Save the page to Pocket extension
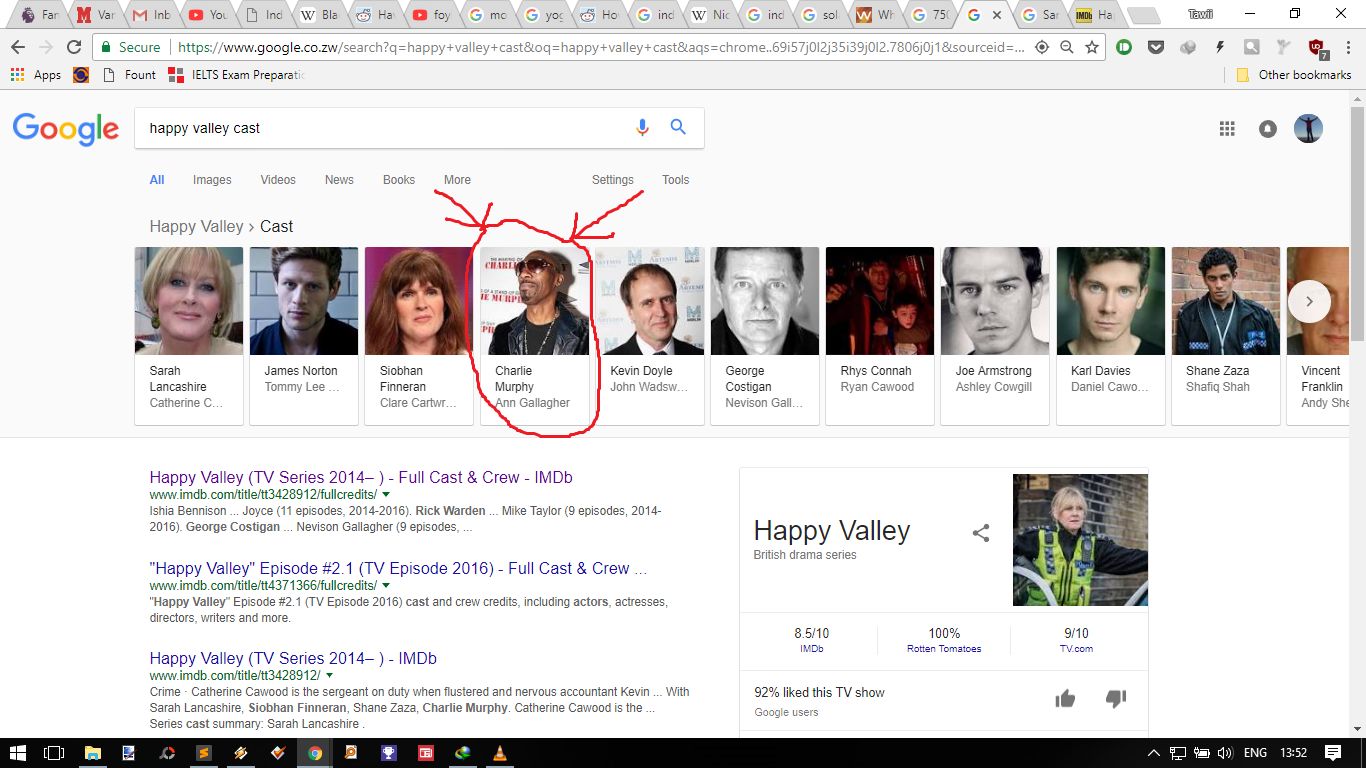This screenshot has height=768, width=1366. tap(1156, 46)
